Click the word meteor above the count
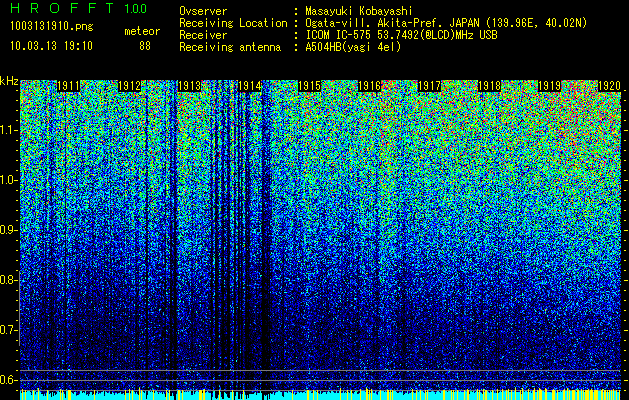Viewport: 629px width, 400px height. pos(142,31)
